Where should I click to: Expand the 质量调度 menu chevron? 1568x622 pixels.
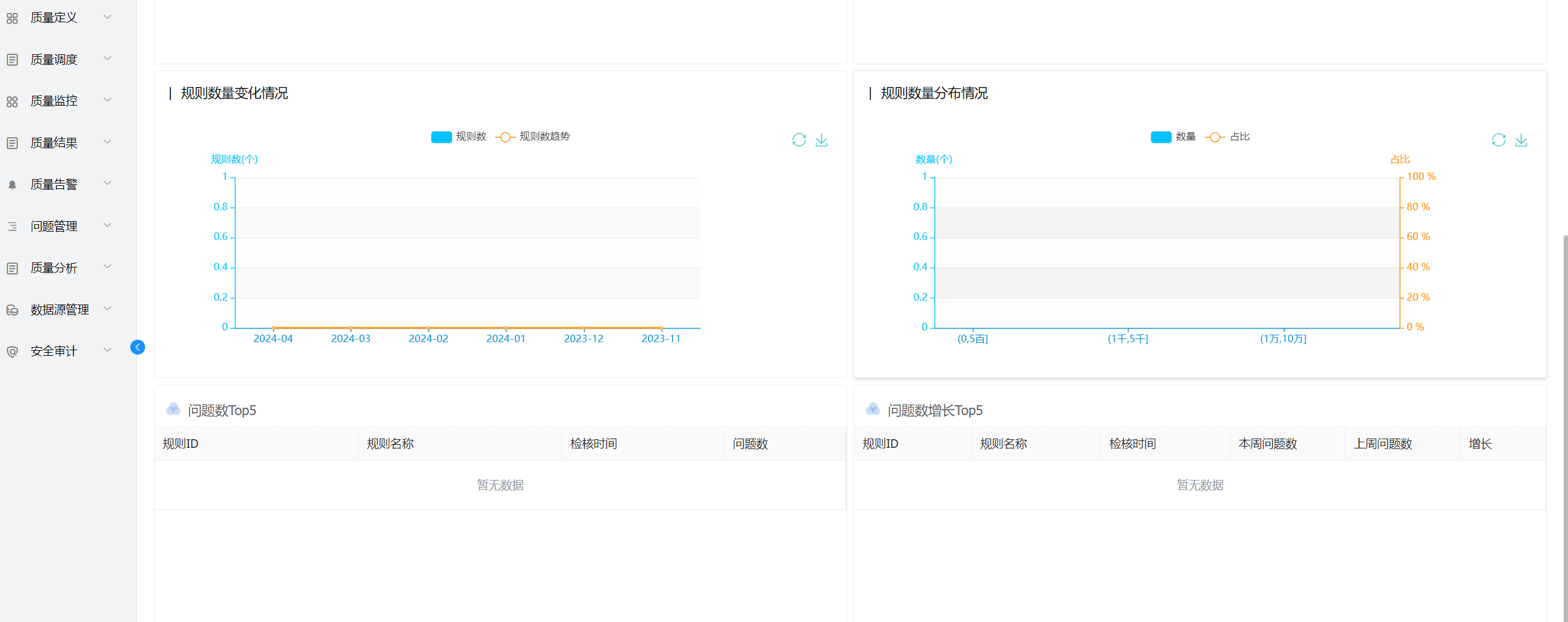(107, 58)
